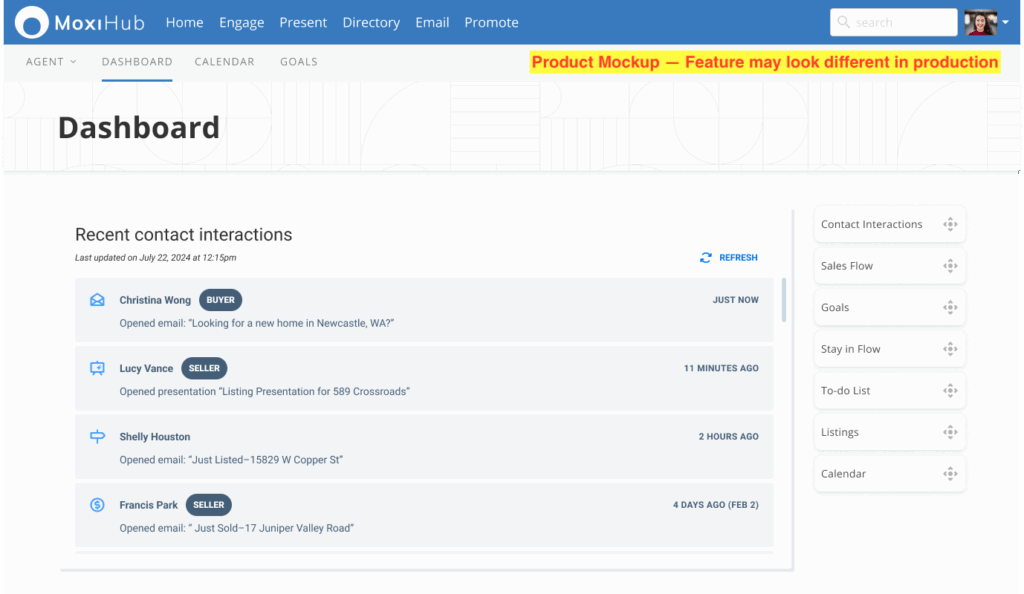Switch to the Dashboard tab
The image size is (1024, 594).
tap(137, 61)
